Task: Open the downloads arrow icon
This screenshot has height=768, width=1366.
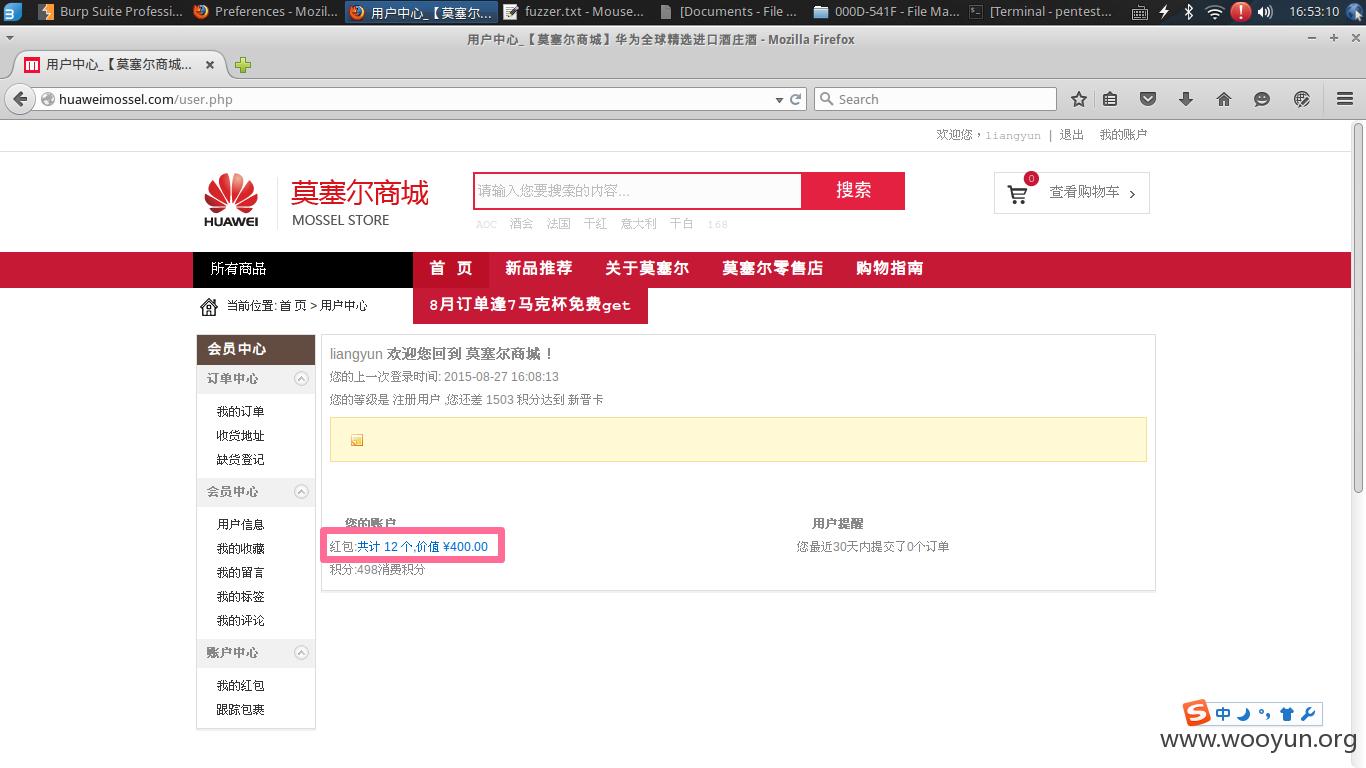Action: click(1186, 99)
